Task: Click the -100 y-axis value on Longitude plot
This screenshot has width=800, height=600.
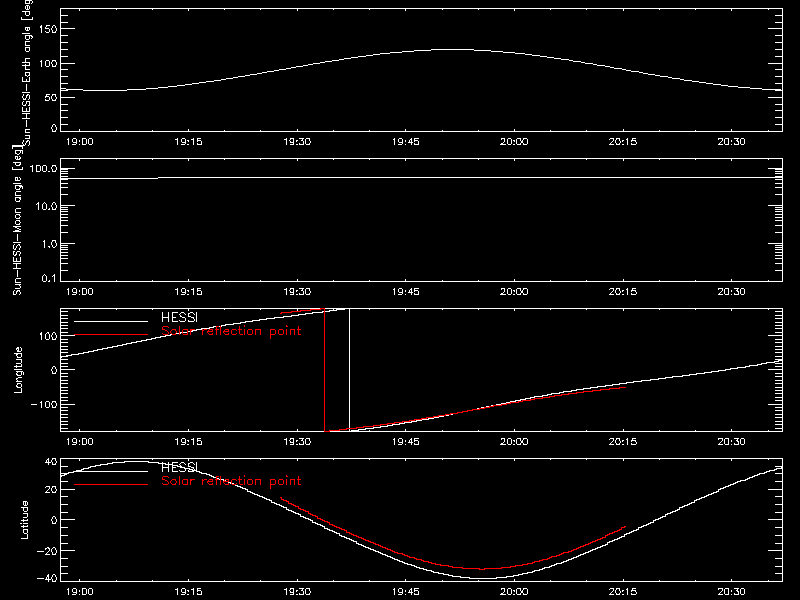Action: pyautogui.click(x=44, y=405)
